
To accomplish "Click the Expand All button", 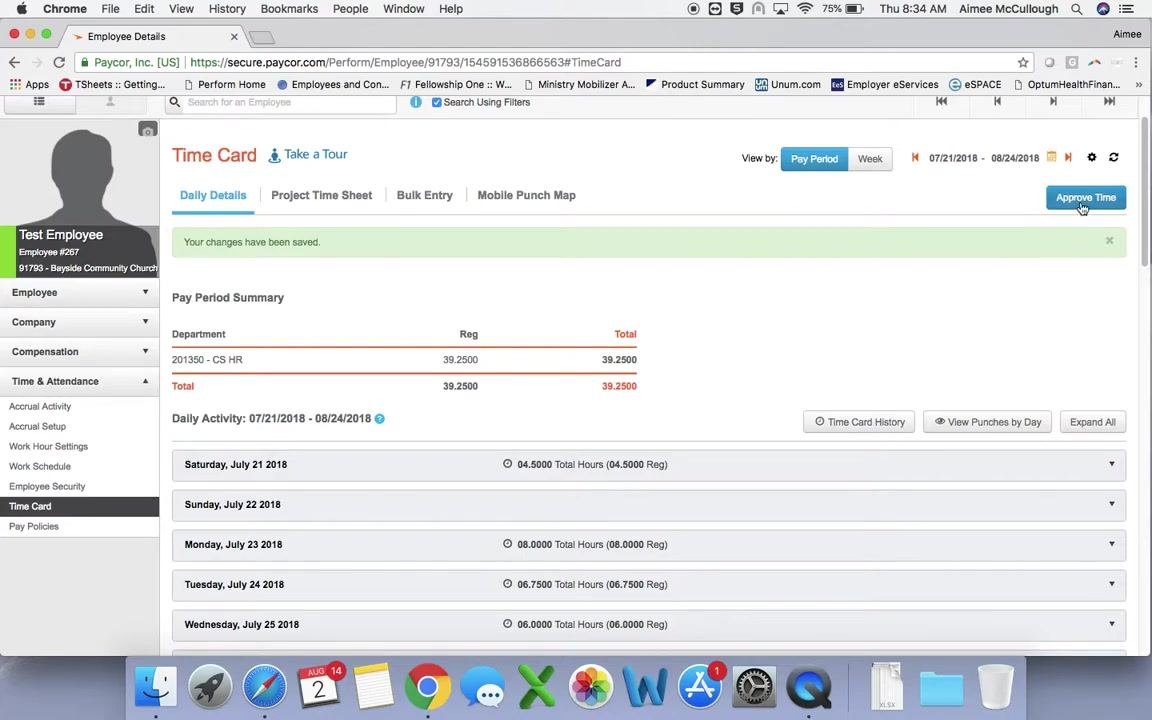I will (1092, 422).
